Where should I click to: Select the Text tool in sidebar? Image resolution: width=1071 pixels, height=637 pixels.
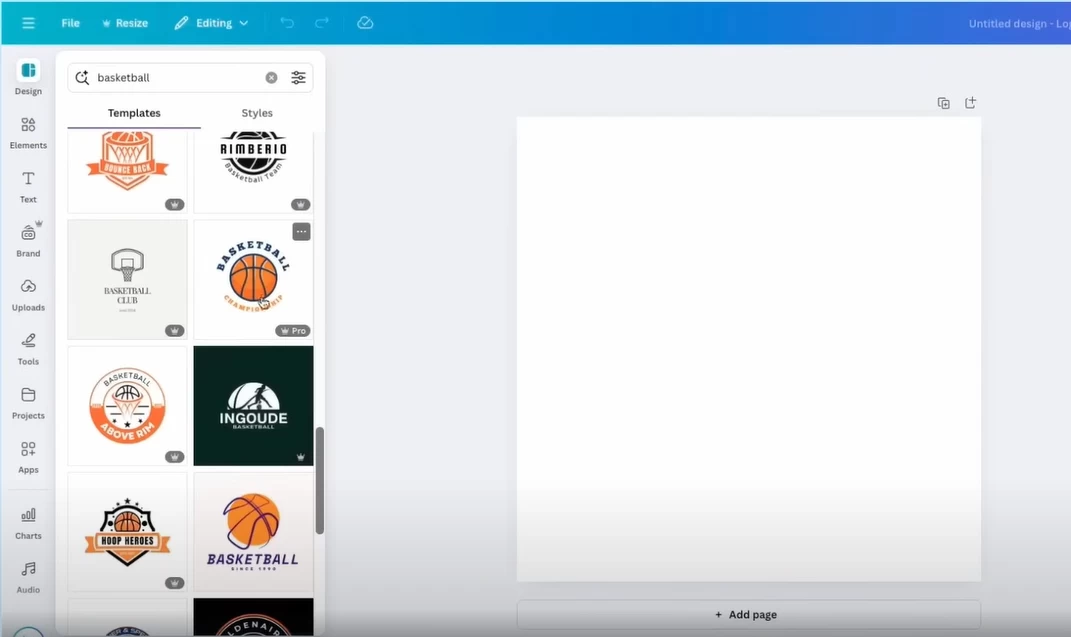tap(28, 185)
